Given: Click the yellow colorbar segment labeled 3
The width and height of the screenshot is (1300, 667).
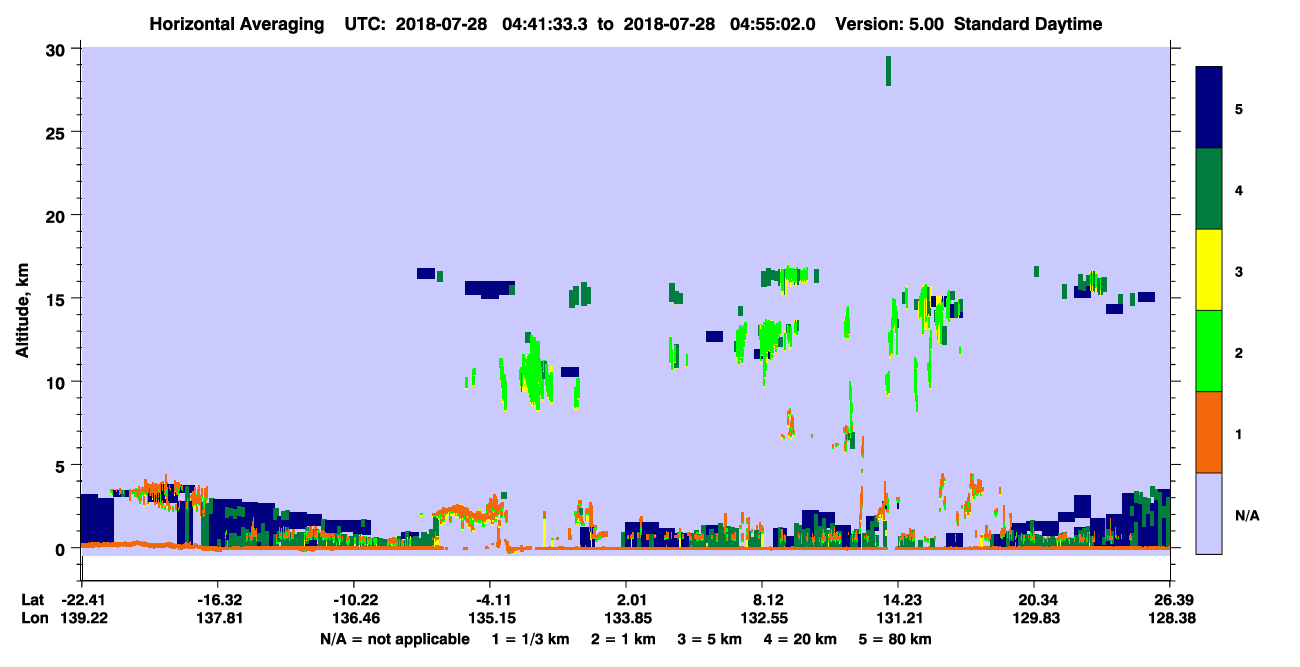Looking at the screenshot, I should point(1209,270).
